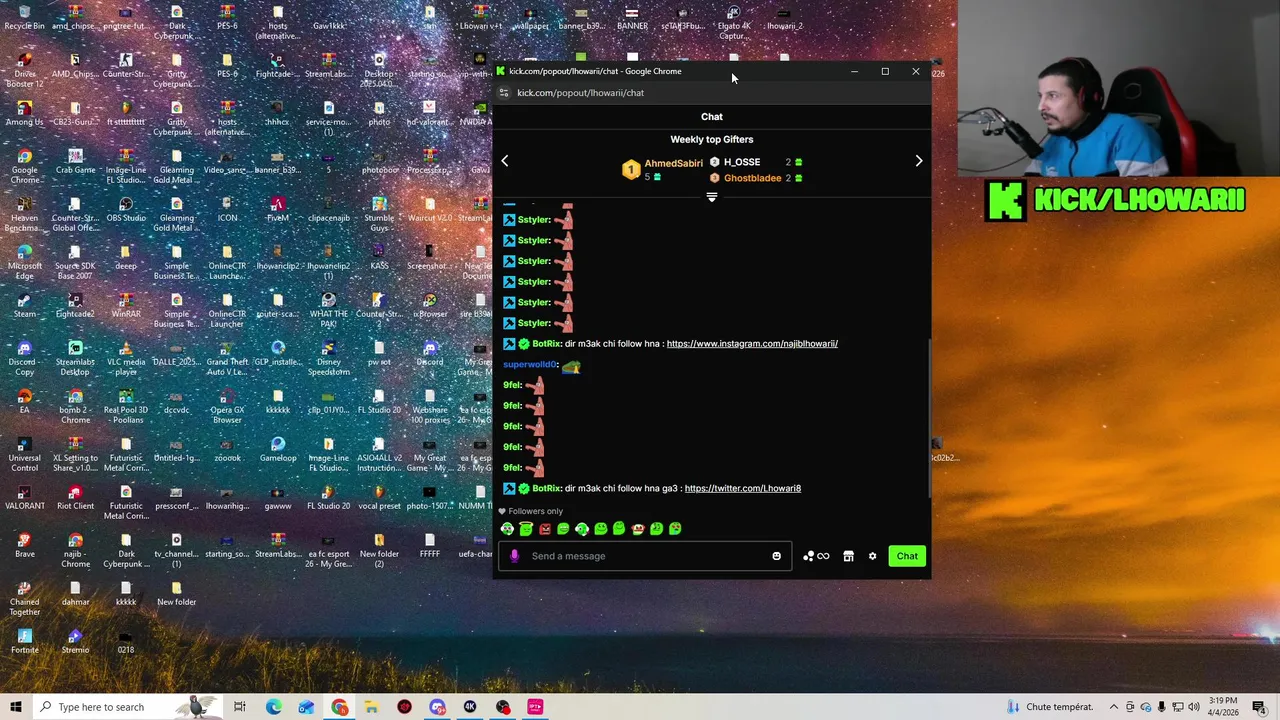This screenshot has height=720, width=1280.
Task: Open the twitter.com/Lhowari8 link
Action: pos(743,489)
